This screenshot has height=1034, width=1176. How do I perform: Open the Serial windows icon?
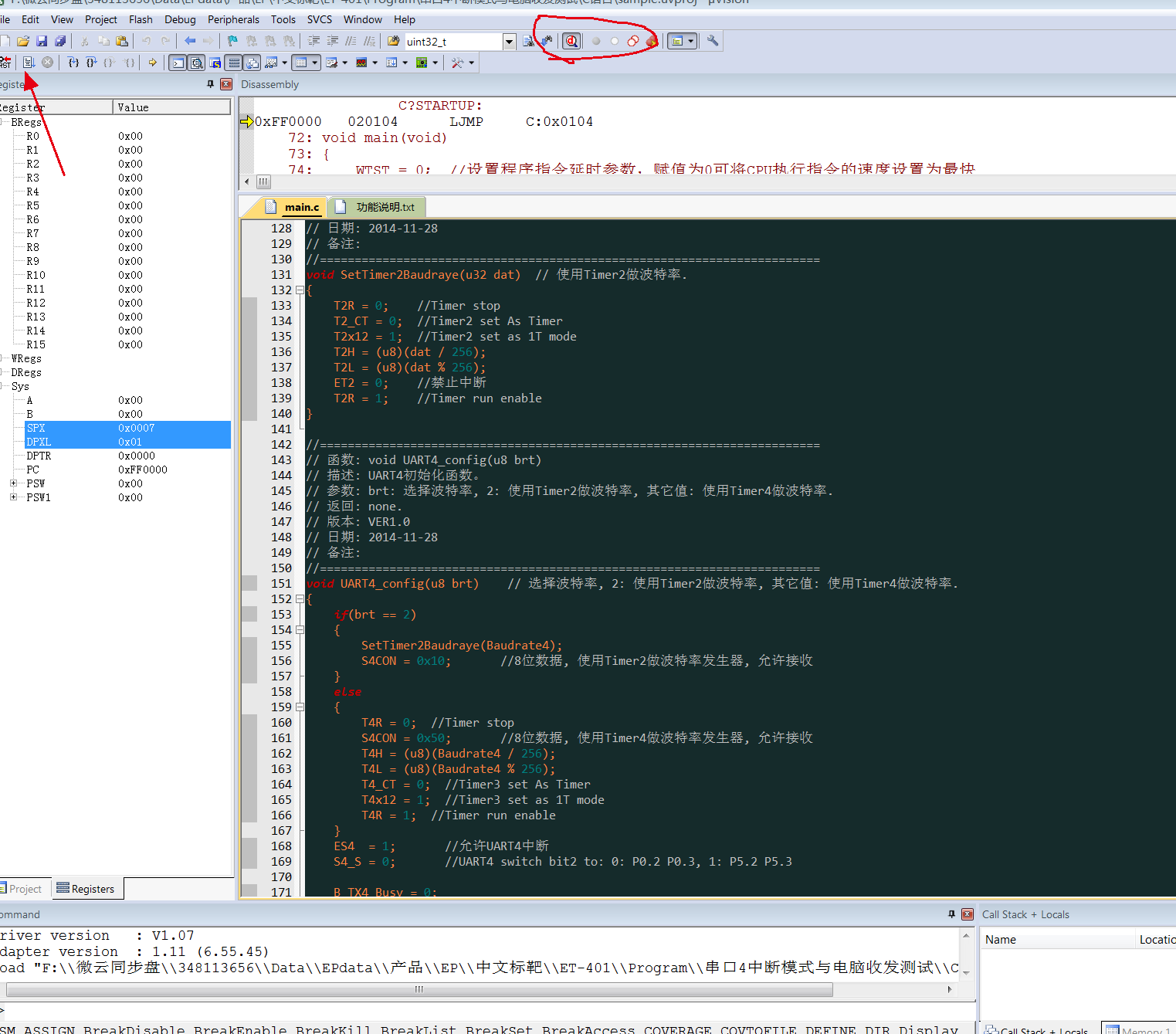(x=331, y=63)
